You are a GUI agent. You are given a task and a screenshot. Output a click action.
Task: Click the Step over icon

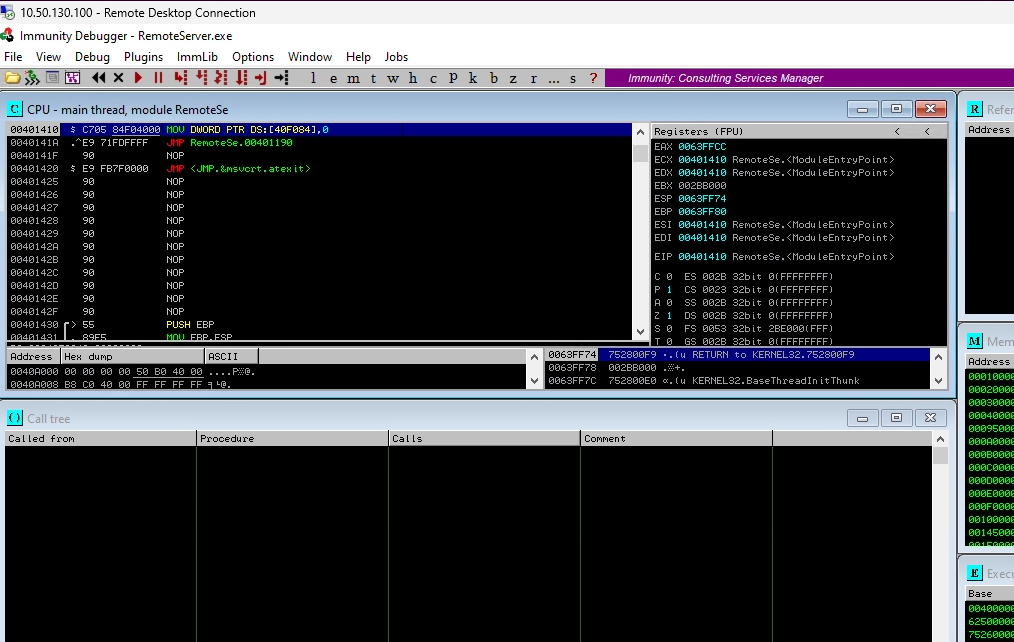(x=202, y=78)
